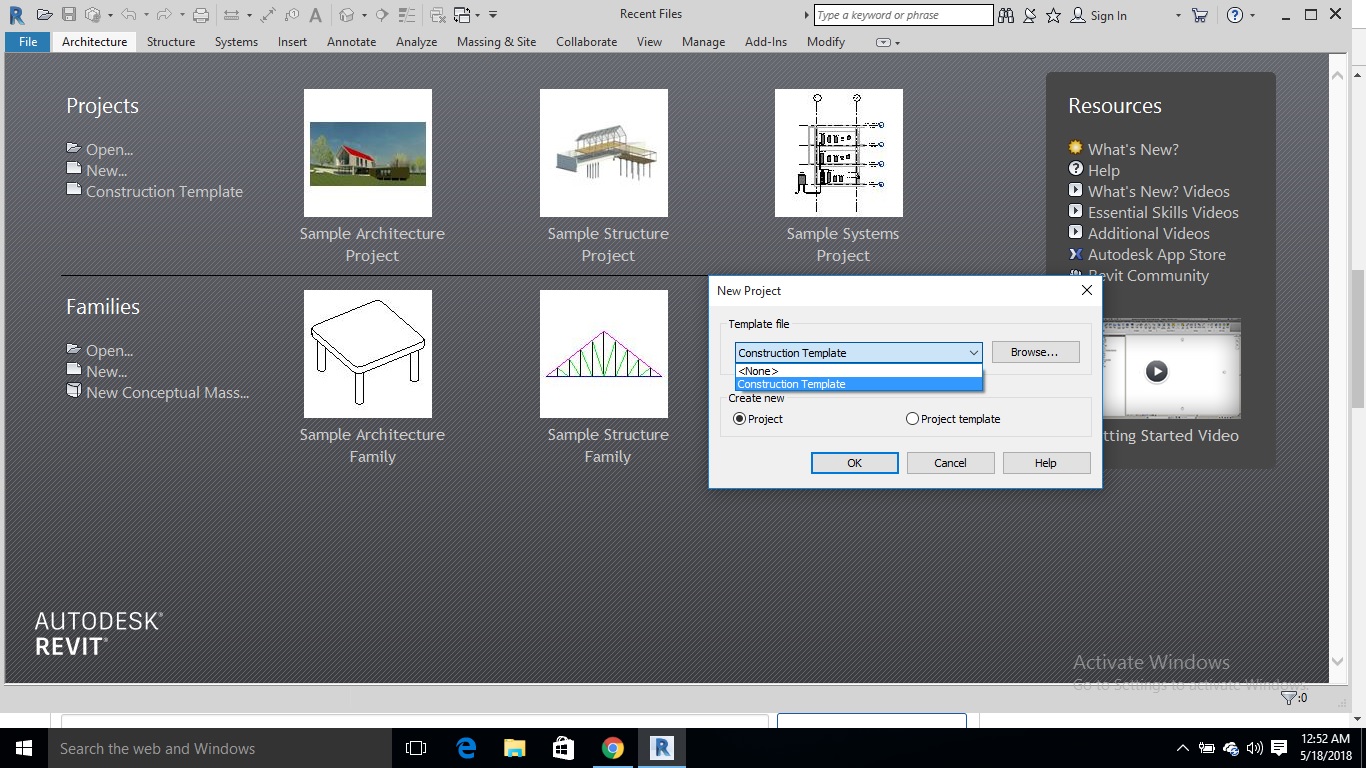1366x768 pixels.
Task: Click the Help button in New Project dialog
Action: [x=1046, y=463]
